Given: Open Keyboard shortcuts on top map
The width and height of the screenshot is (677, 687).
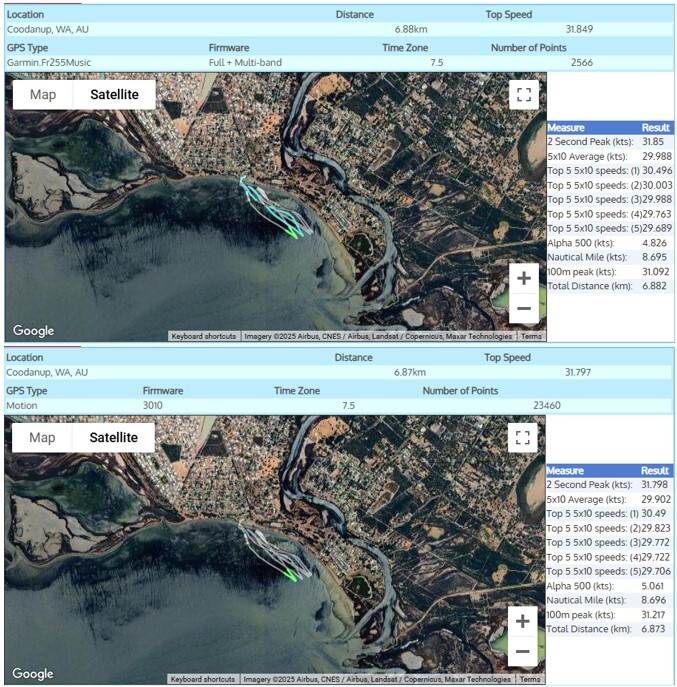Looking at the screenshot, I should click(203, 337).
